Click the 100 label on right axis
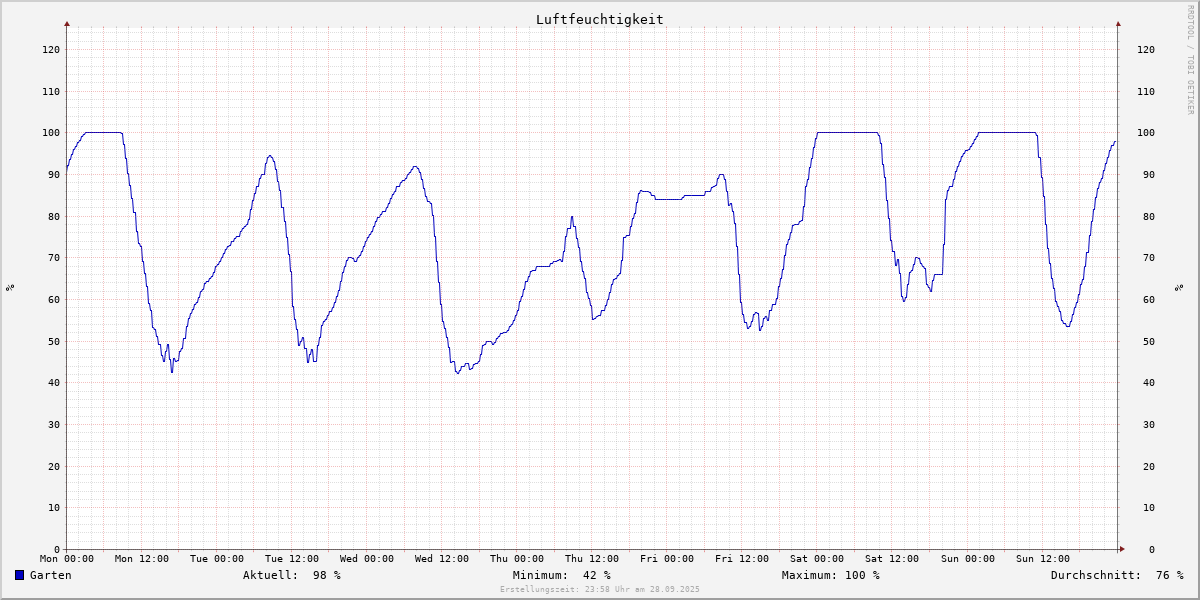The width and height of the screenshot is (1200, 600). click(1146, 133)
